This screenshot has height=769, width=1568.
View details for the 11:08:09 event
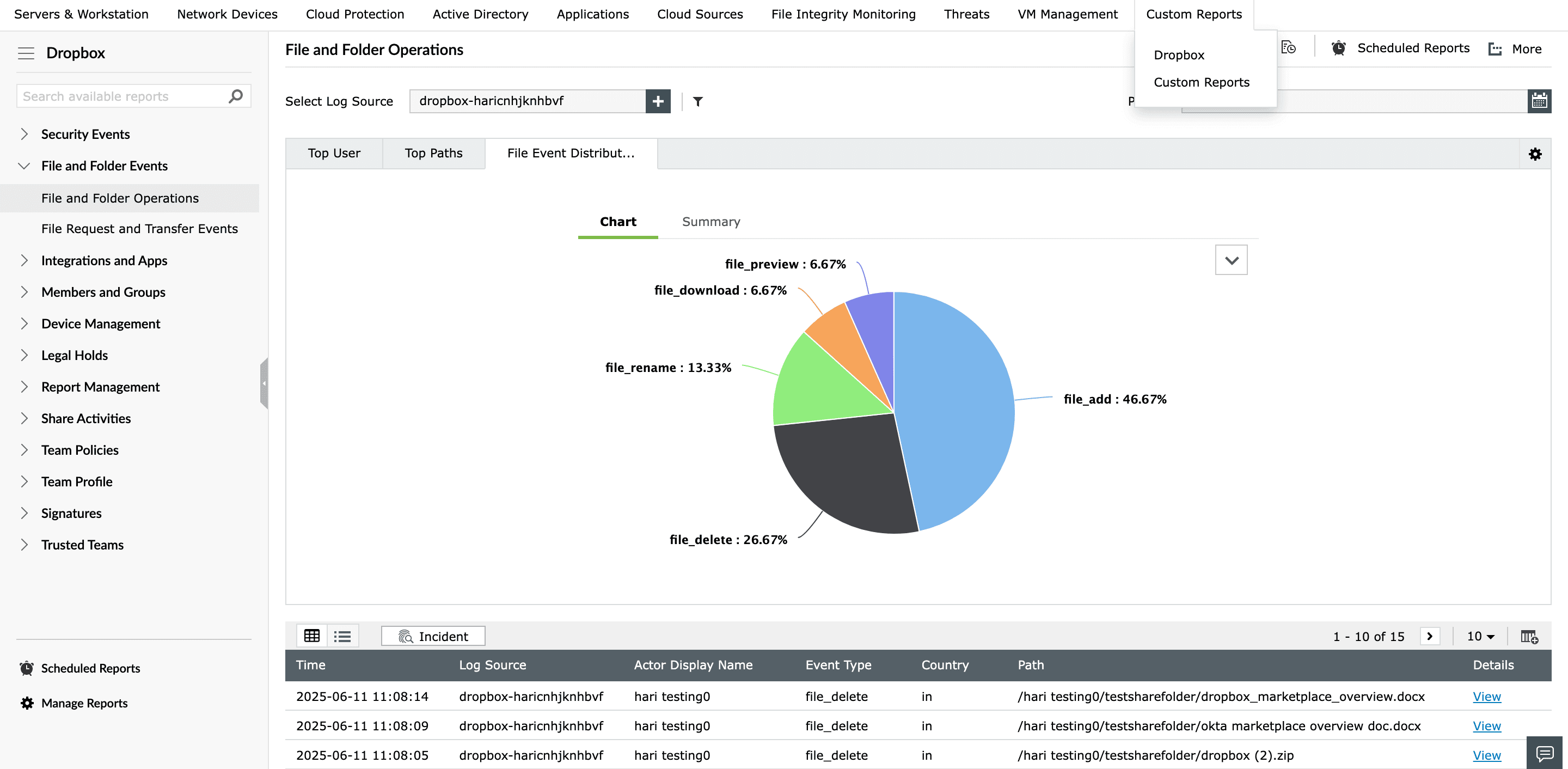click(1486, 726)
